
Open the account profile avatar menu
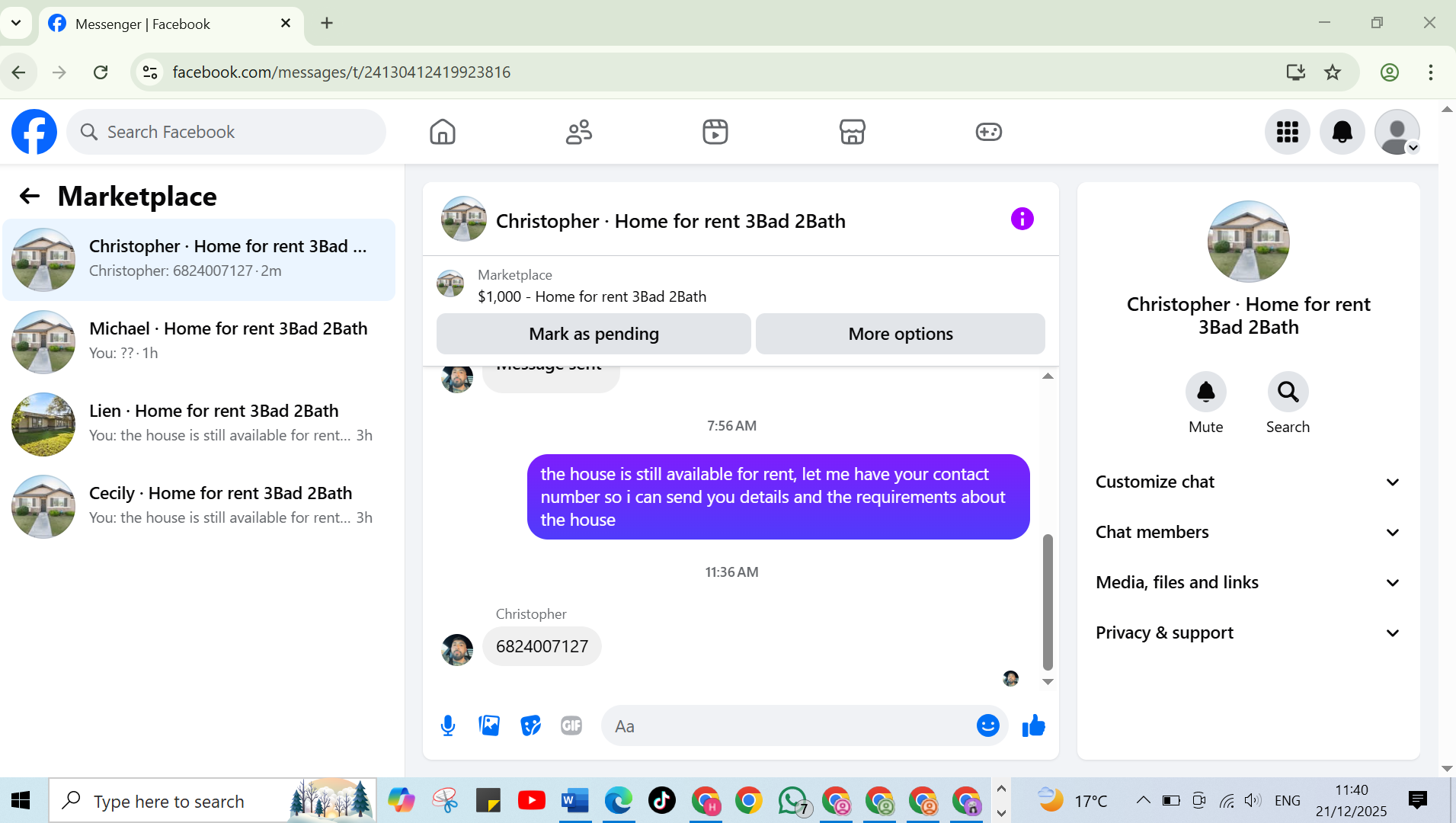click(x=1397, y=132)
